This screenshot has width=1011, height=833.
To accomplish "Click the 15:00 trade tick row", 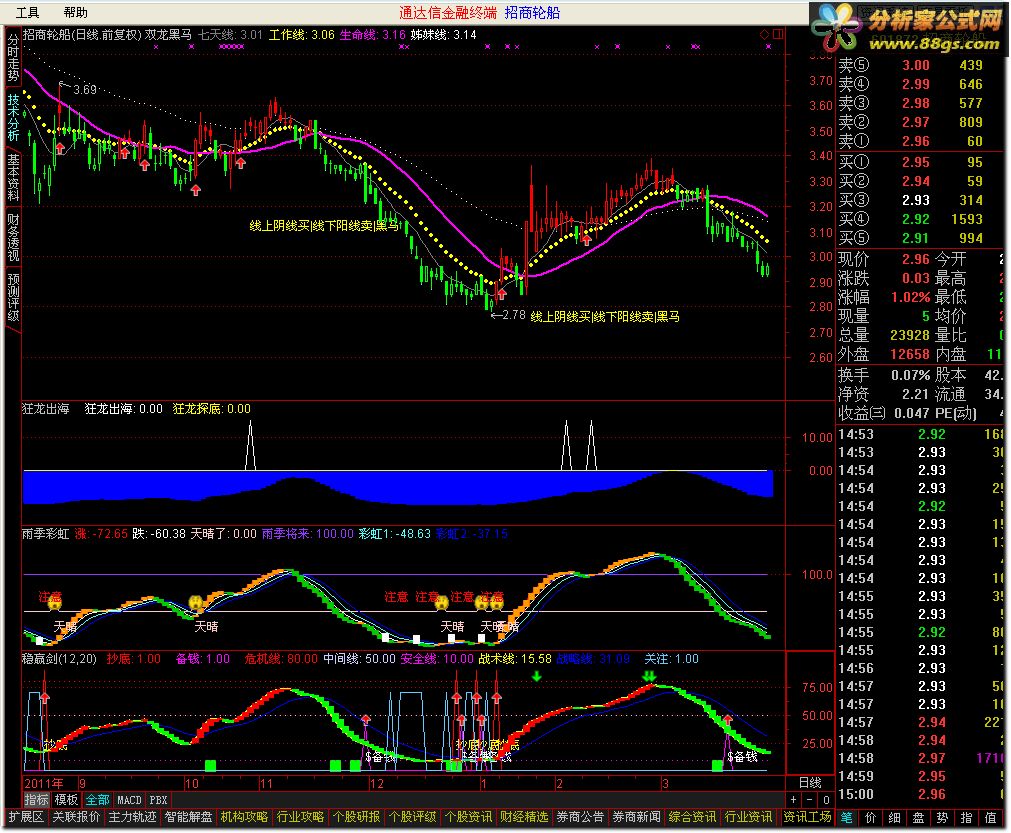I will point(919,794).
